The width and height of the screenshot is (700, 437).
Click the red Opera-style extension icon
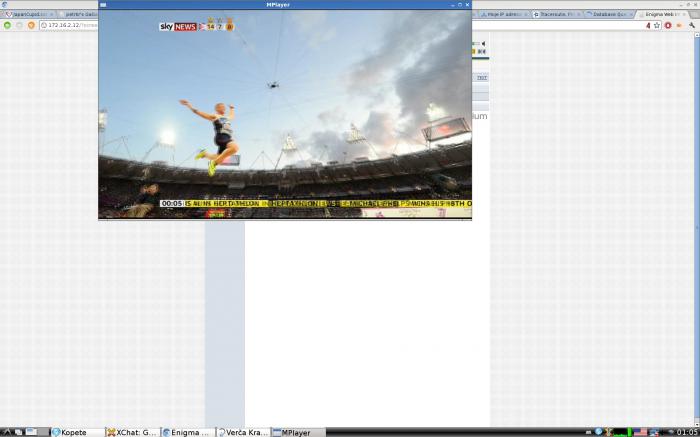click(x=668, y=25)
